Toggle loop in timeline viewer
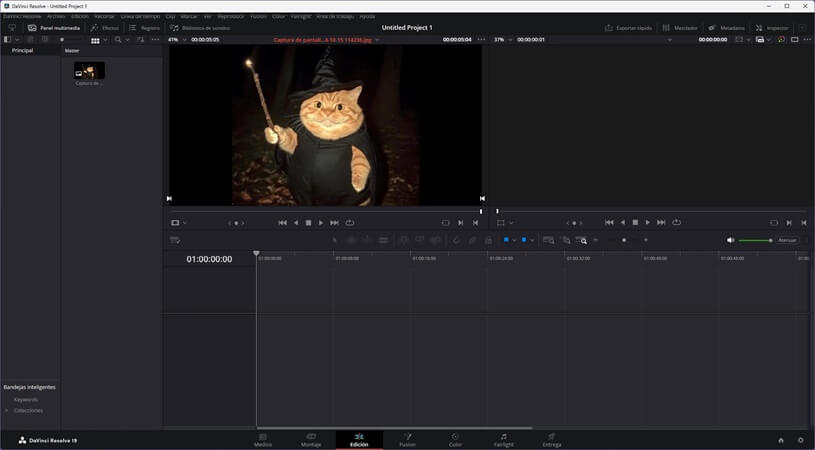 [676, 222]
